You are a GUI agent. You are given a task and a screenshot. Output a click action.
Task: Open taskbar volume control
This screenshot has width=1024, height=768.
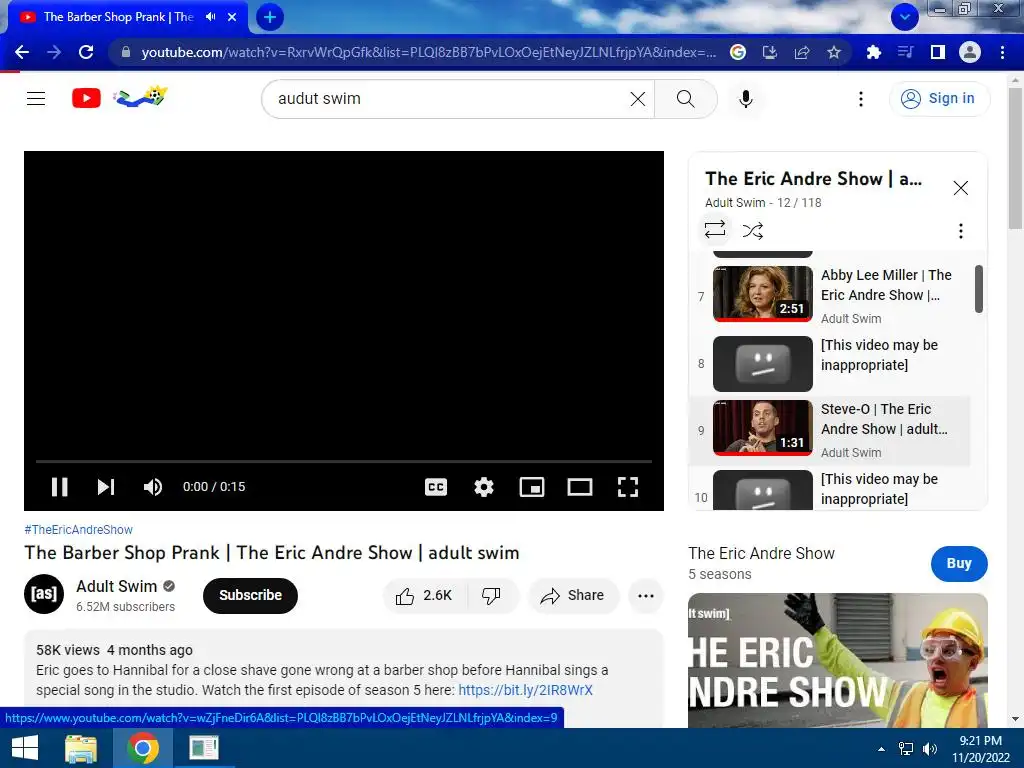click(929, 749)
